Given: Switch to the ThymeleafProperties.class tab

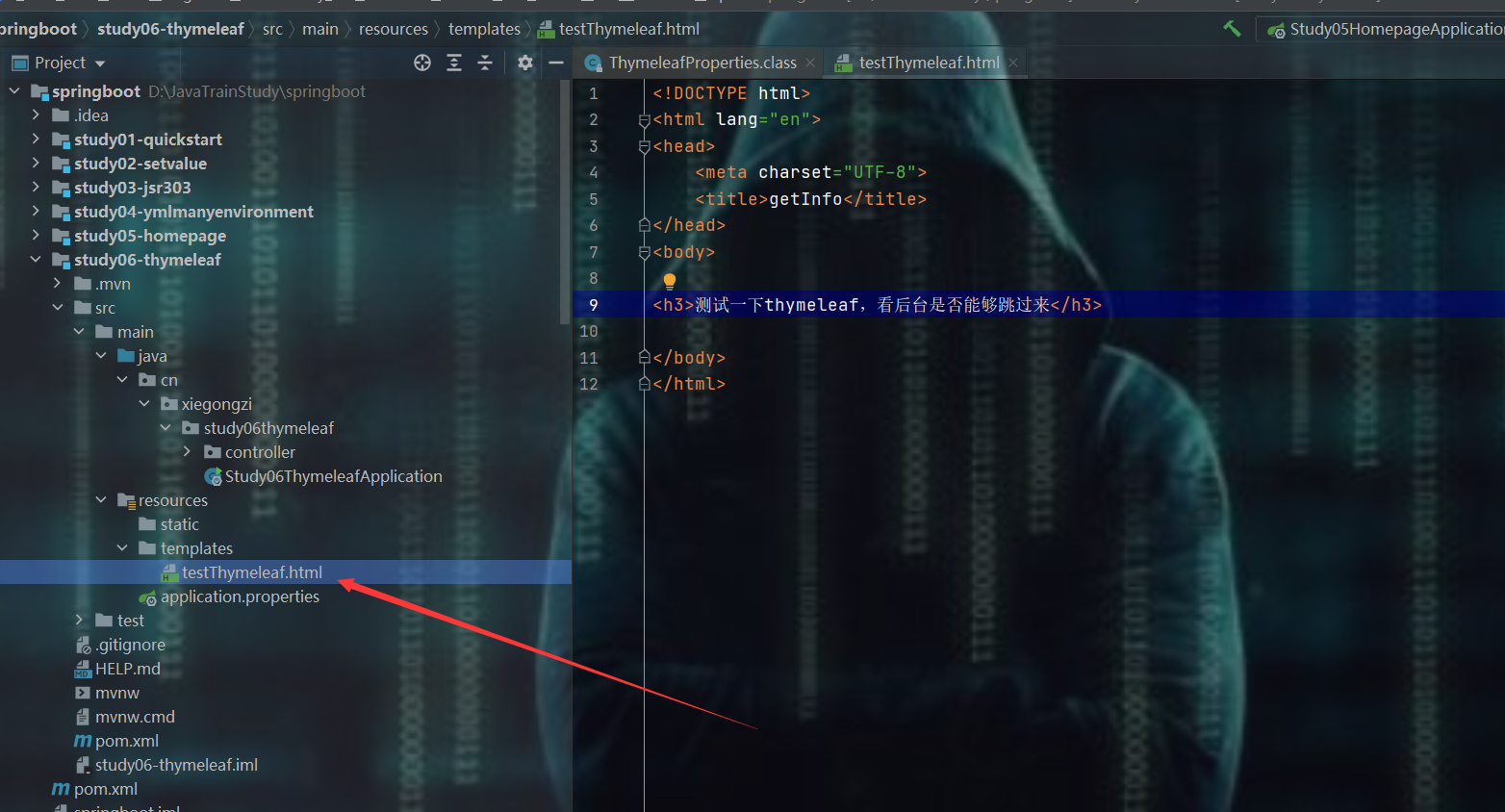Looking at the screenshot, I should point(702,63).
